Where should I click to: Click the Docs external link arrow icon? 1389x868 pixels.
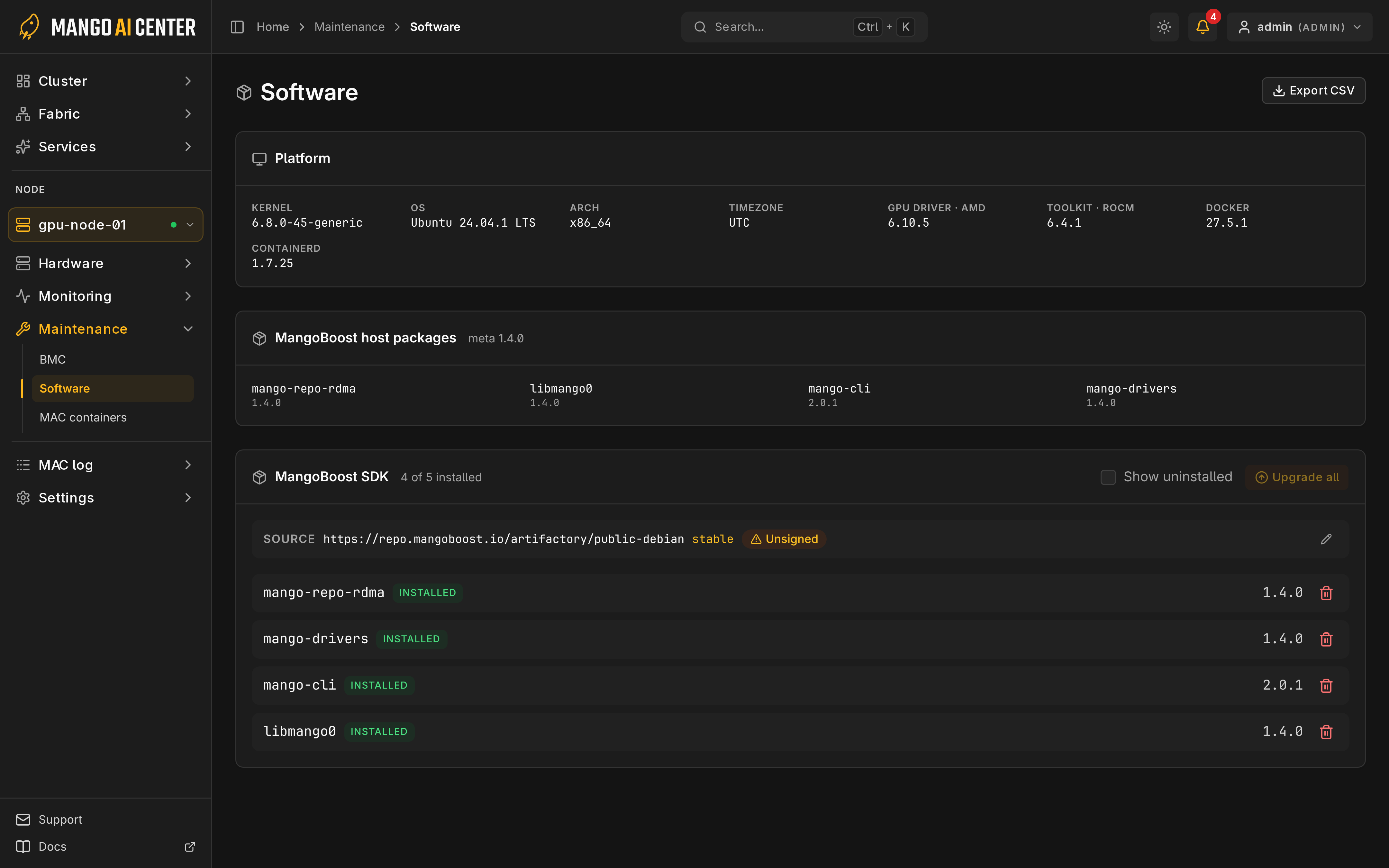point(190,847)
